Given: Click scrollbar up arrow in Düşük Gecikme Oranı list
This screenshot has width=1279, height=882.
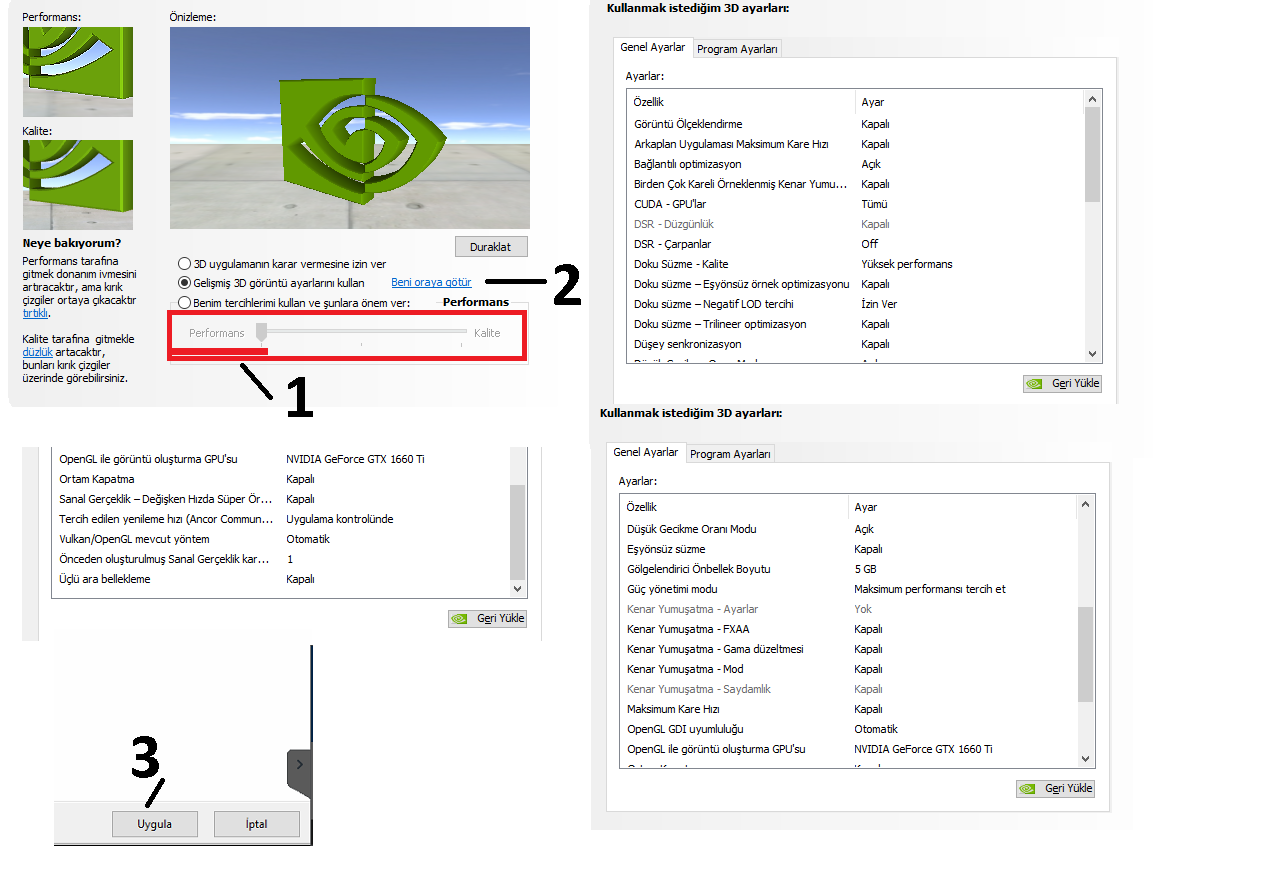Looking at the screenshot, I should pyautogui.click(x=1085, y=506).
